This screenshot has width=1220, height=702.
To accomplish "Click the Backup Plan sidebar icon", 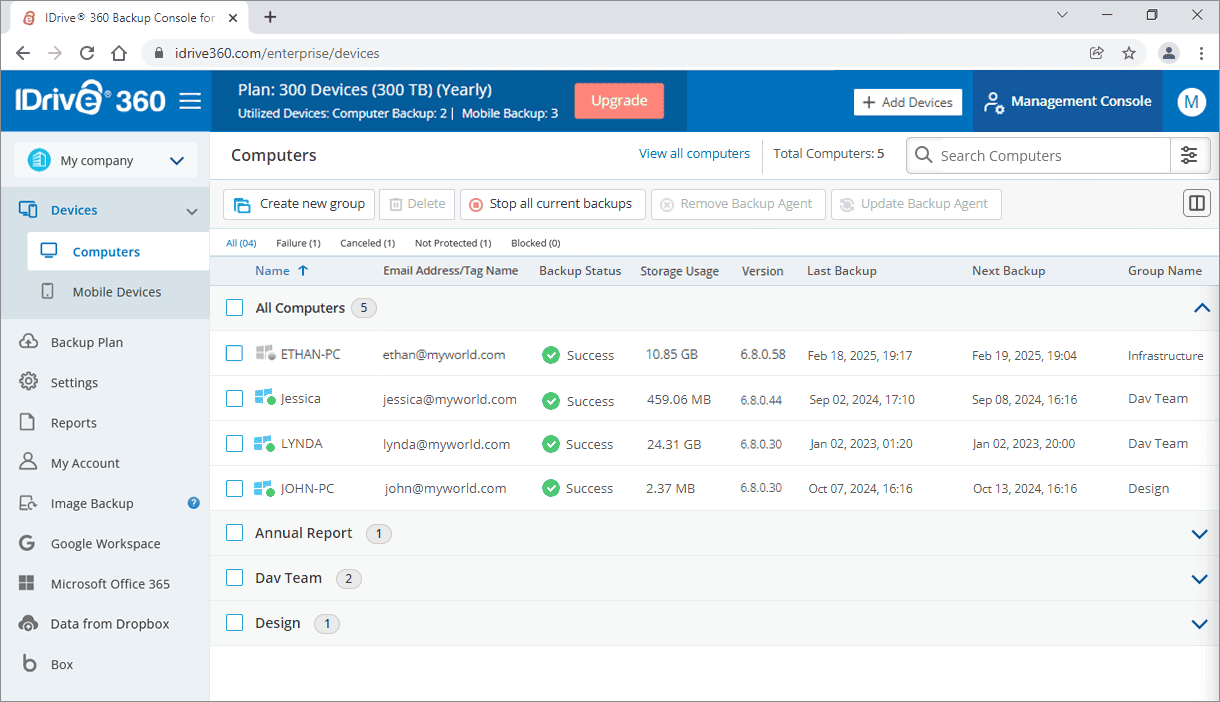I will (x=29, y=342).
